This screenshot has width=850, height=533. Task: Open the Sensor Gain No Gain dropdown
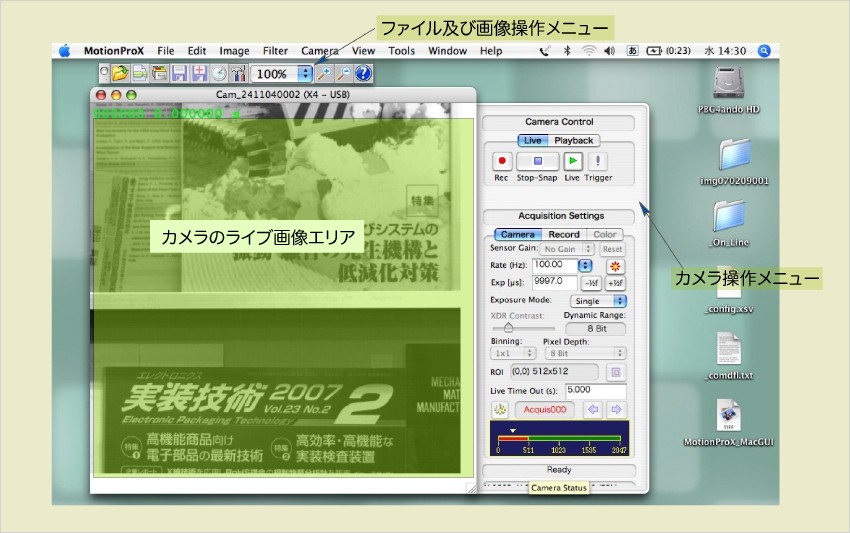[x=566, y=249]
